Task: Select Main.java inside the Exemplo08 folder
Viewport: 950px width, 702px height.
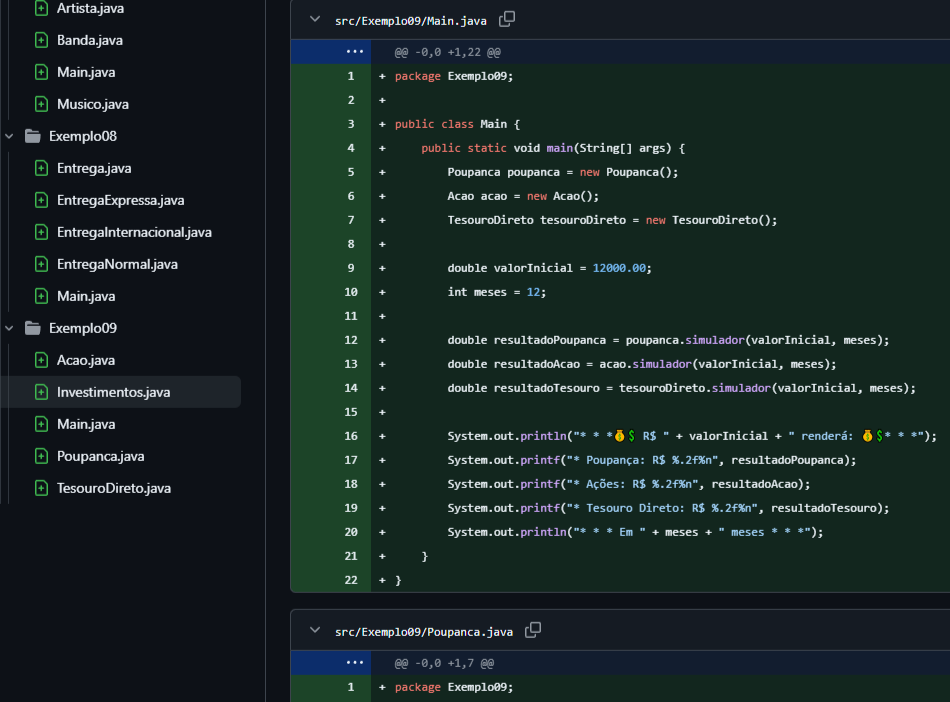Action: (86, 297)
